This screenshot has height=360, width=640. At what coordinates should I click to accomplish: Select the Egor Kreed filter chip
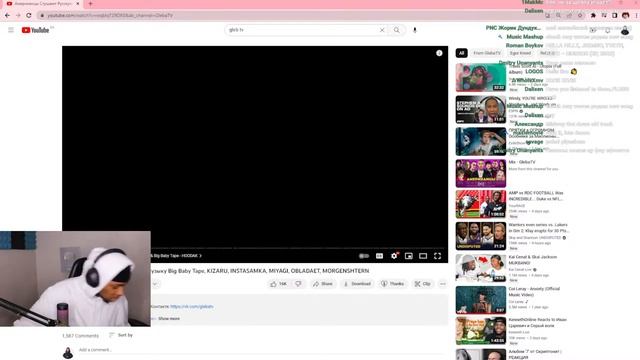[520, 53]
